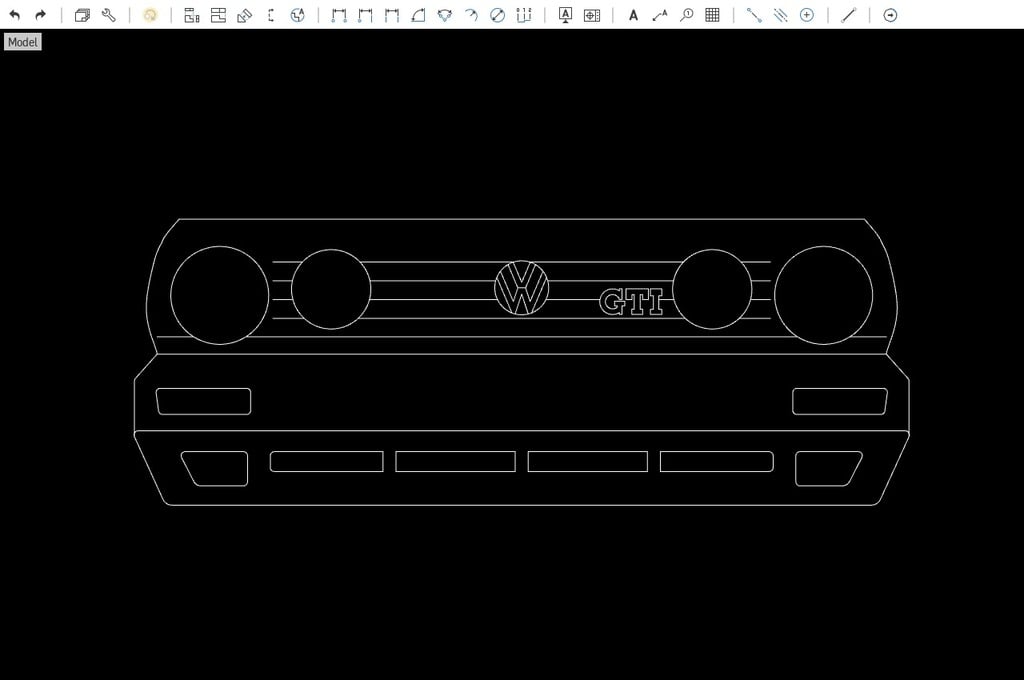
Task: Open the settings wrench icon
Action: (x=109, y=15)
